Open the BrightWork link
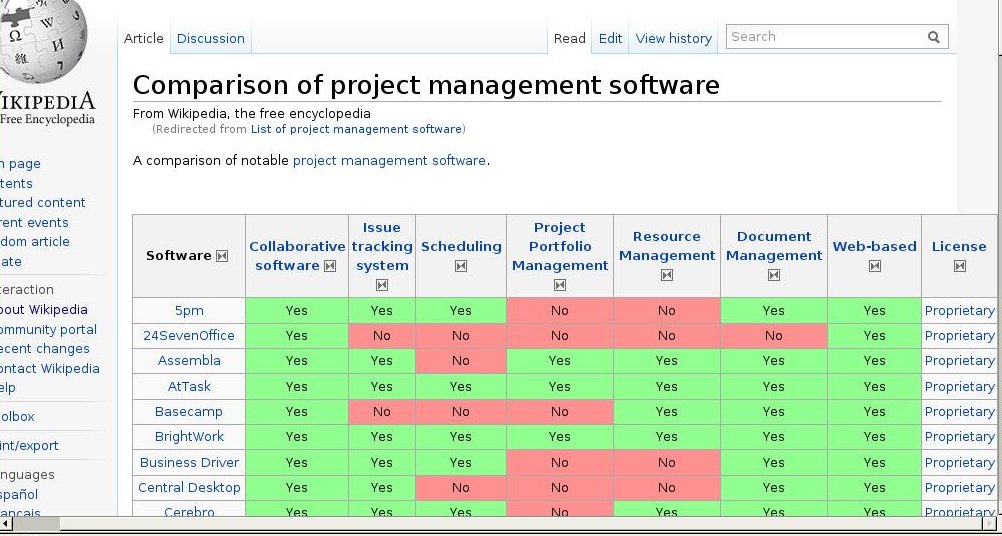Image resolution: width=1002 pixels, height=536 pixels. [189, 436]
